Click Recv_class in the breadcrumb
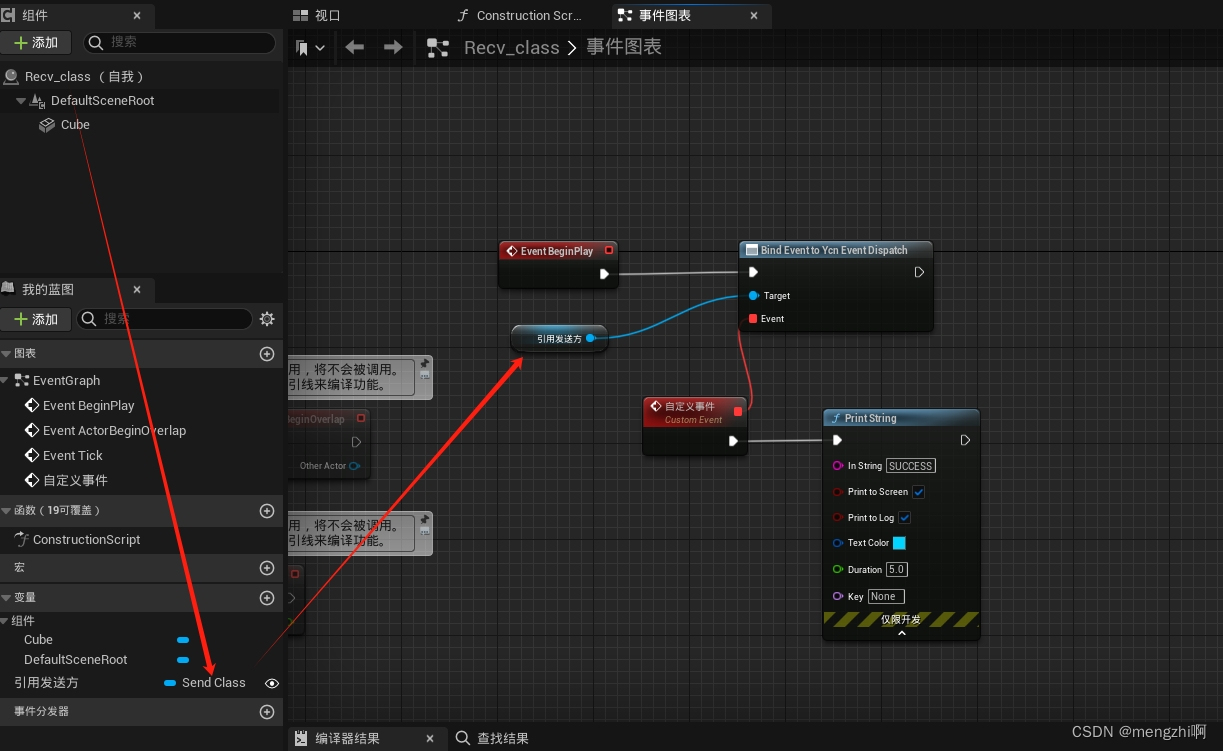The width and height of the screenshot is (1223, 751). pyautogui.click(x=511, y=48)
